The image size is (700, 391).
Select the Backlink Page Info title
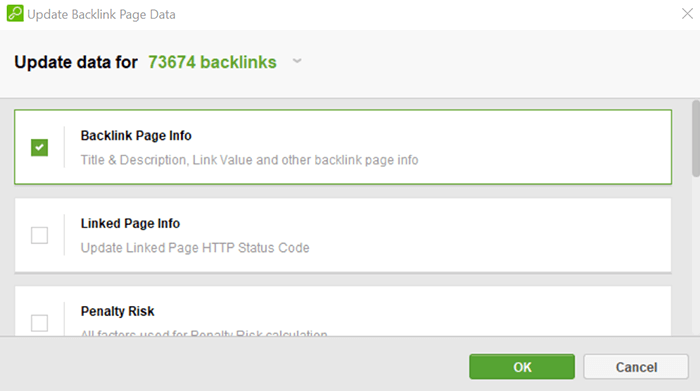click(136, 136)
